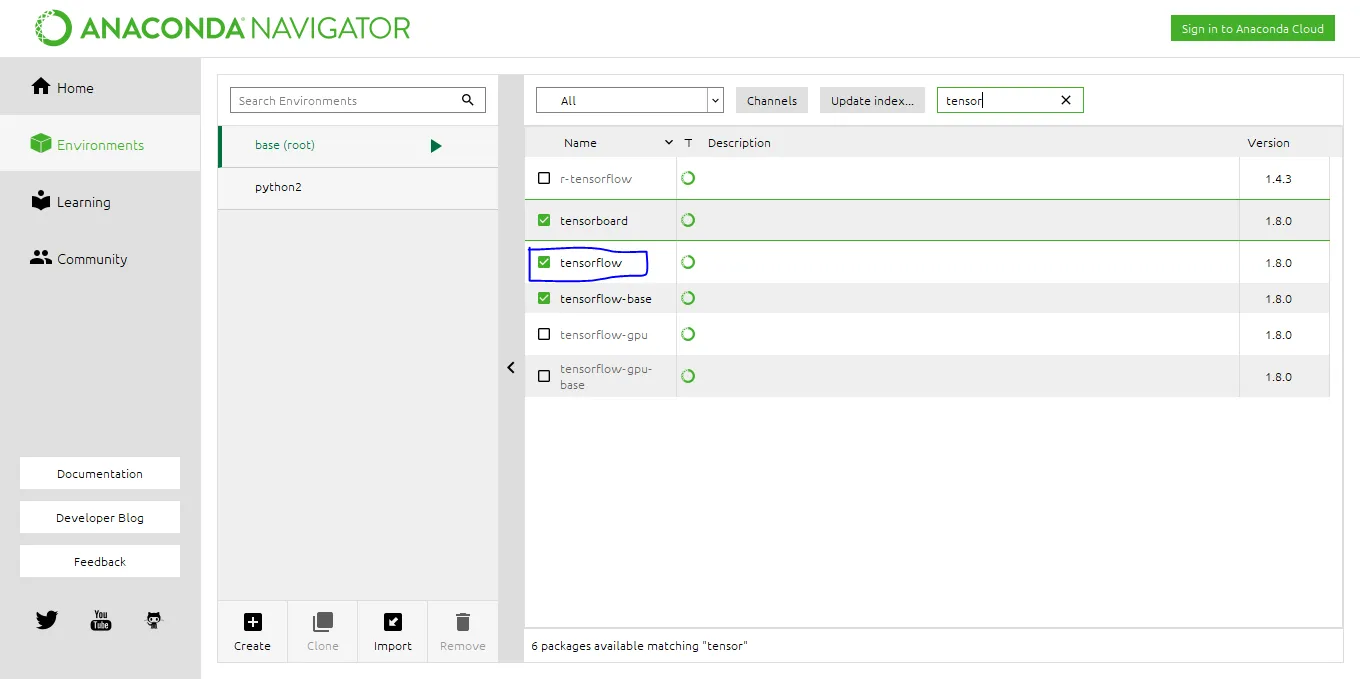The width and height of the screenshot is (1360, 679).
Task: Click the Update index... button
Action: coord(872,100)
